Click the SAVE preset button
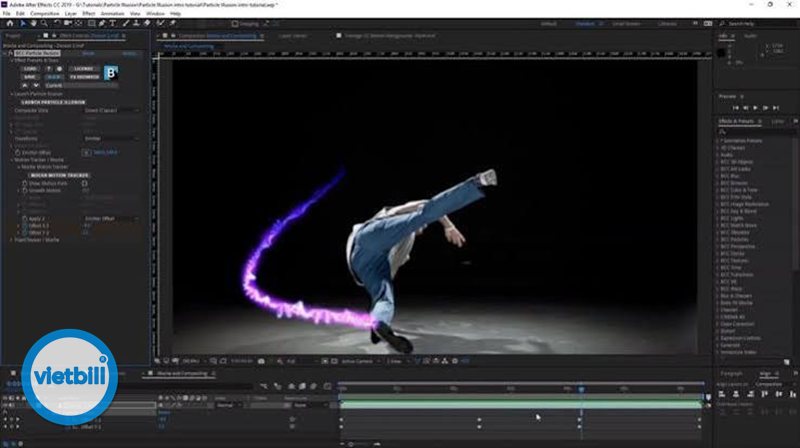 [30, 77]
